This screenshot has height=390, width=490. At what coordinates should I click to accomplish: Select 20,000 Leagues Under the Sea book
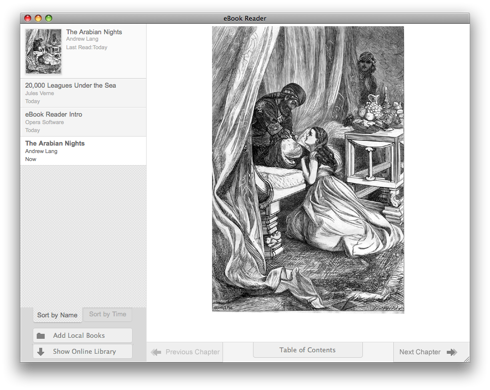pos(83,93)
